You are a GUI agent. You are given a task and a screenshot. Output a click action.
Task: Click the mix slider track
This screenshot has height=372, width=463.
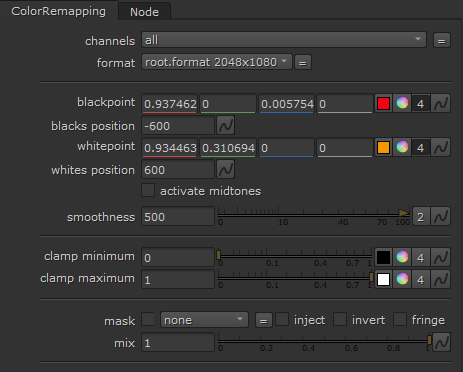tap(324, 341)
